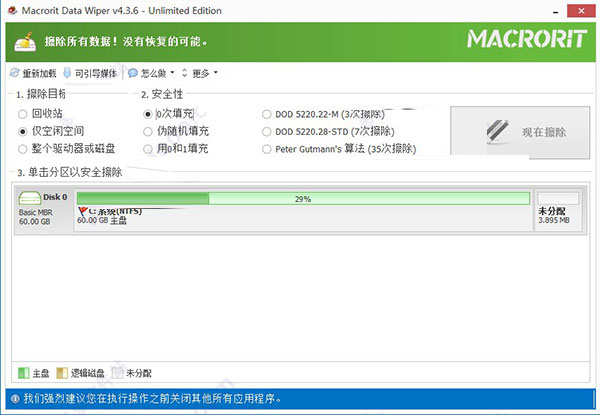Click the 60.00 GB disk size under Basic MBR

(x=34, y=221)
